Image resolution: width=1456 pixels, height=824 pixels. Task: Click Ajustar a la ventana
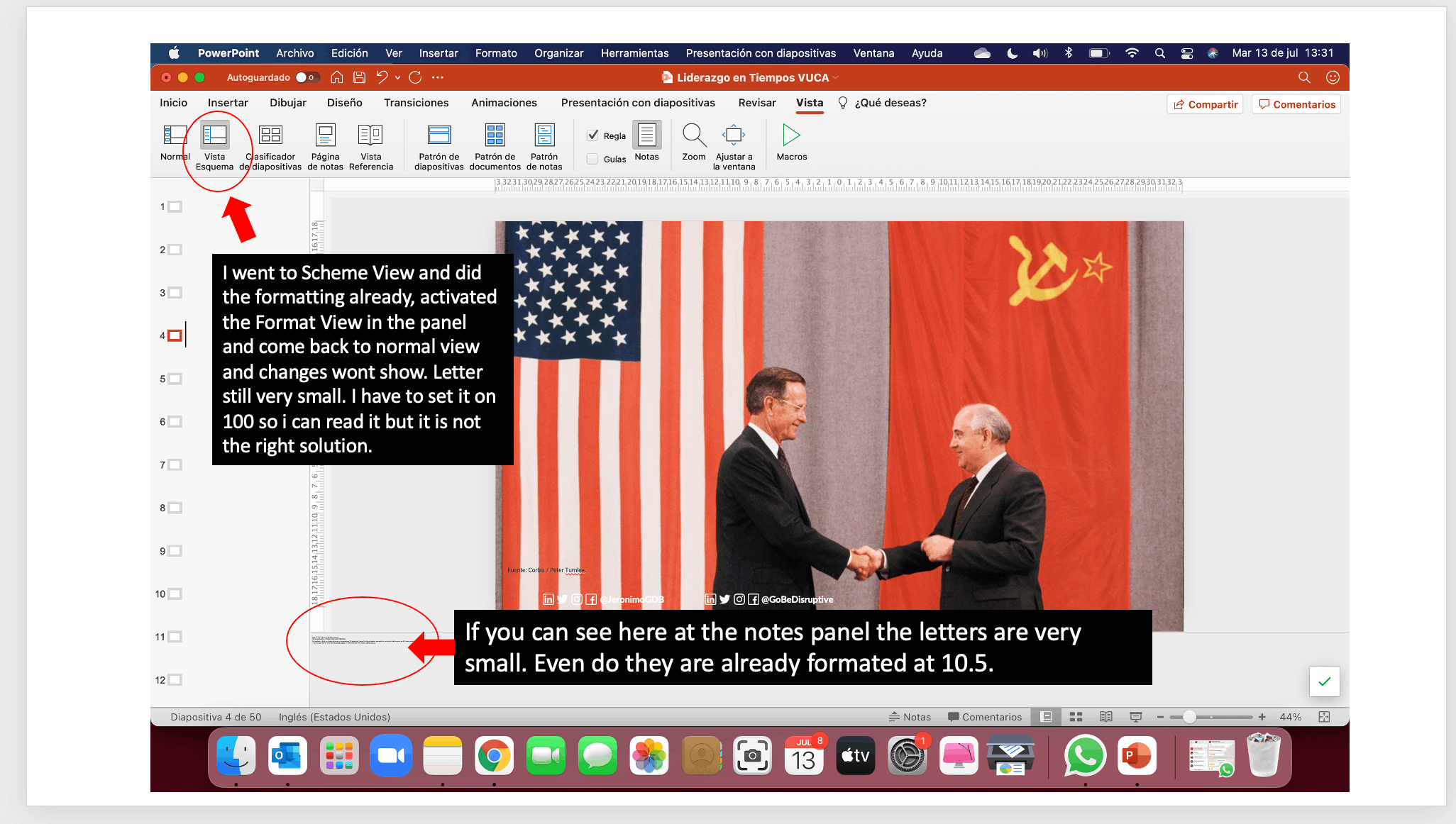point(734,146)
